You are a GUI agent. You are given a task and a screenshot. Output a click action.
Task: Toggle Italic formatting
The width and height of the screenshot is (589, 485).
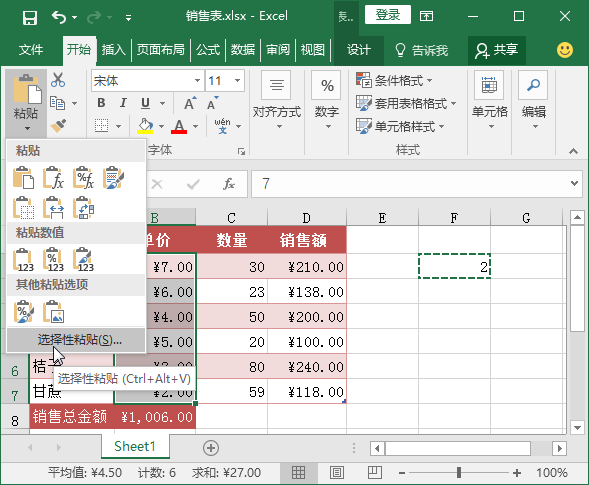pyautogui.click(x=123, y=103)
